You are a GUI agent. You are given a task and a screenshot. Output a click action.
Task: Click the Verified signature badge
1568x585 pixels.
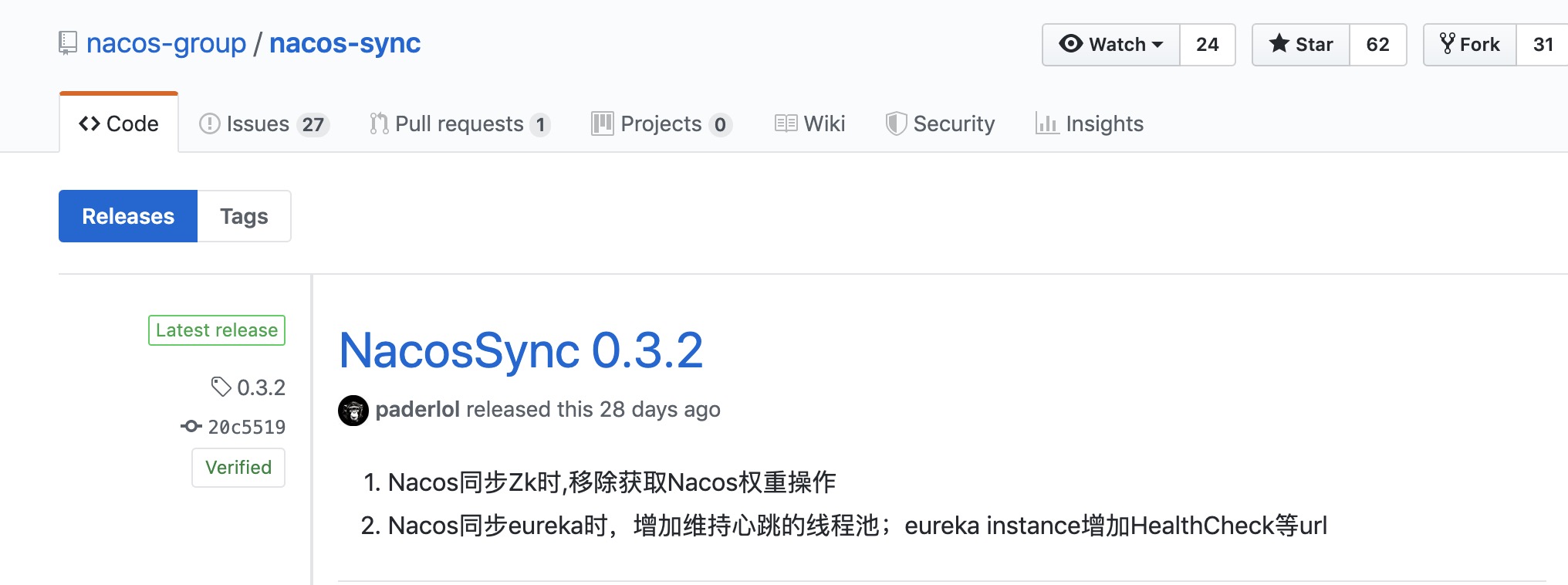tap(238, 467)
